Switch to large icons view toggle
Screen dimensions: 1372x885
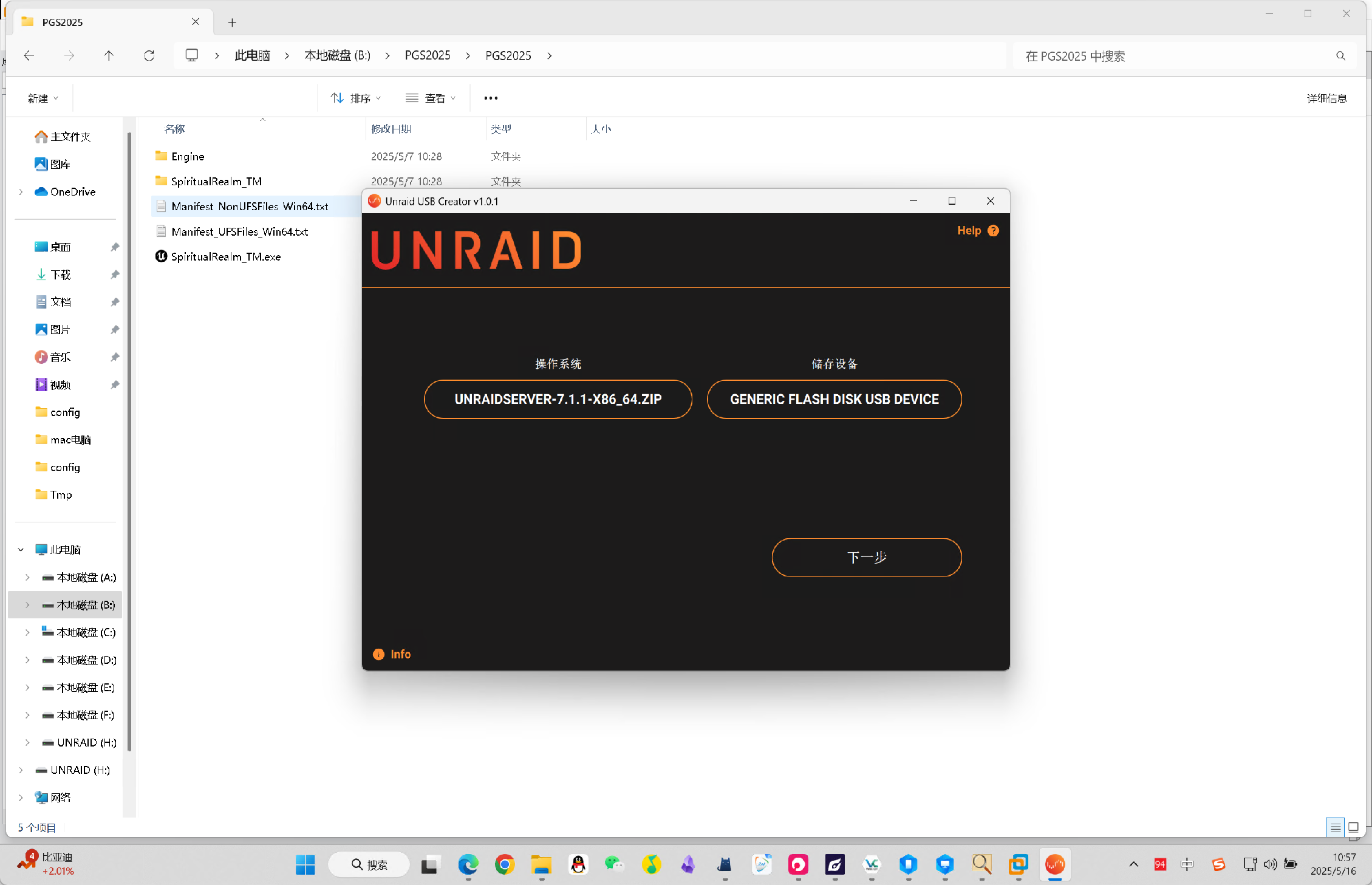pyautogui.click(x=1353, y=827)
